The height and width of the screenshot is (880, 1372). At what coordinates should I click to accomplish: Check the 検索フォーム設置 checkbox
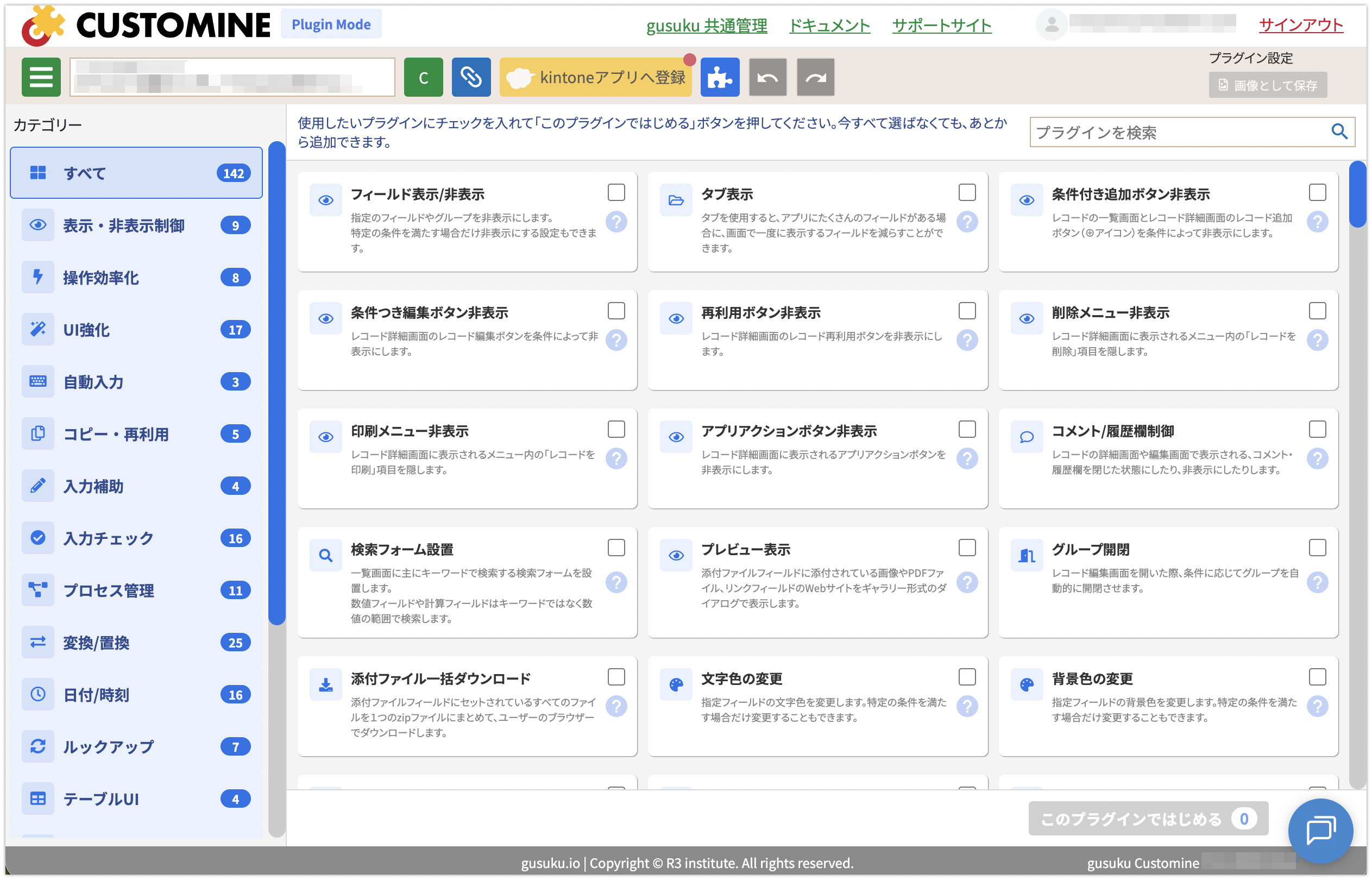[x=616, y=548]
